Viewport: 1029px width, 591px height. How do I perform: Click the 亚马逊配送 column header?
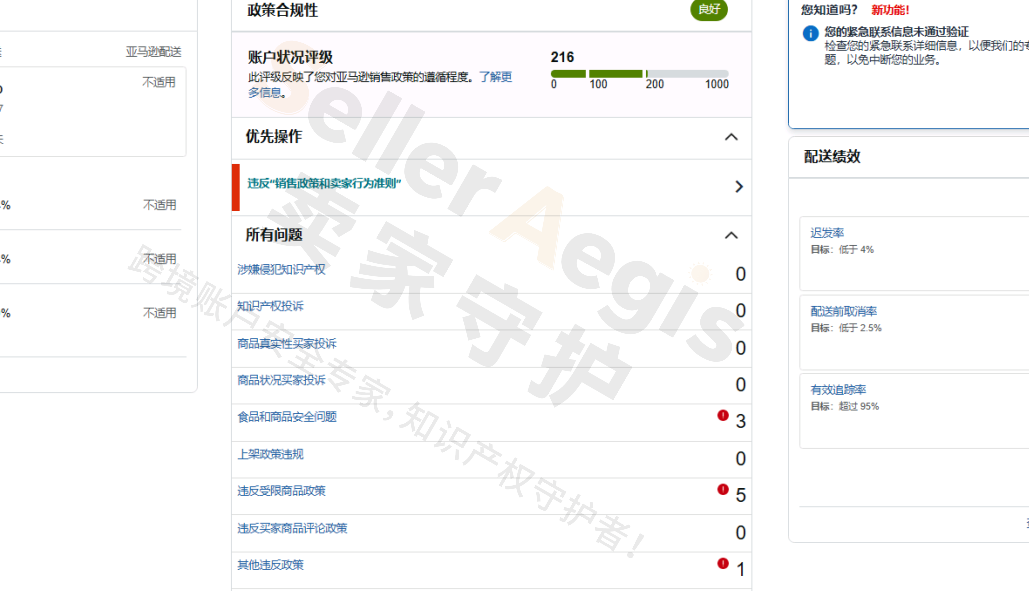pos(154,52)
